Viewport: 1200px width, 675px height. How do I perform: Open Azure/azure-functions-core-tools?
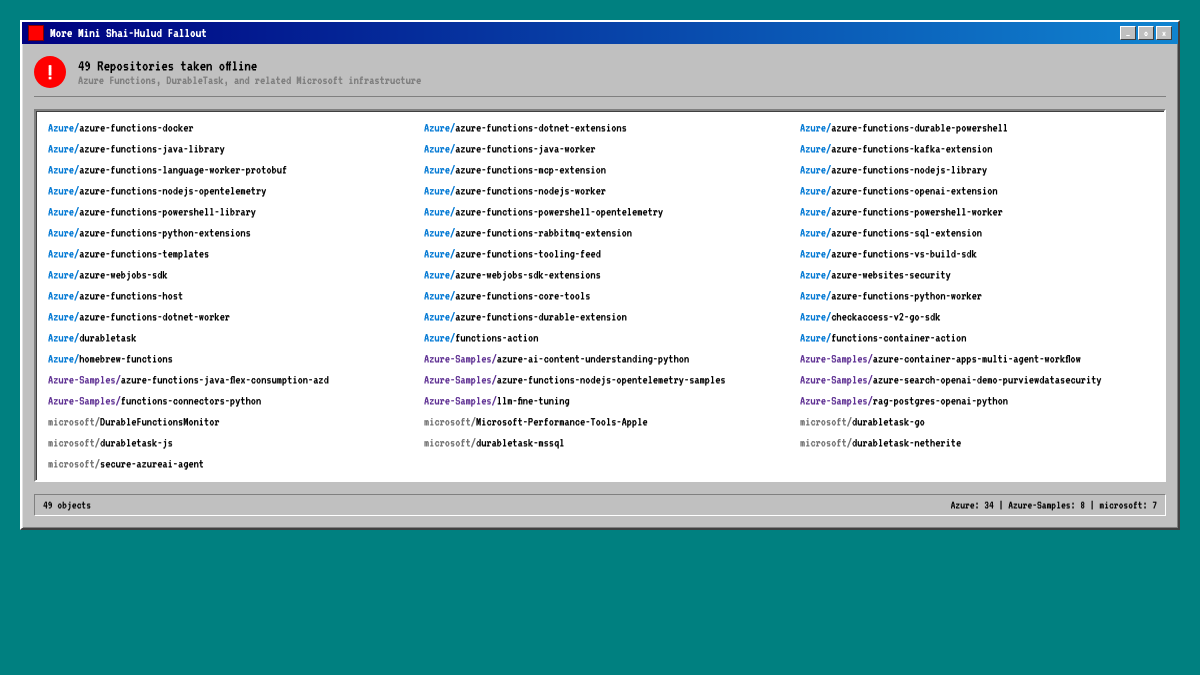coord(507,296)
